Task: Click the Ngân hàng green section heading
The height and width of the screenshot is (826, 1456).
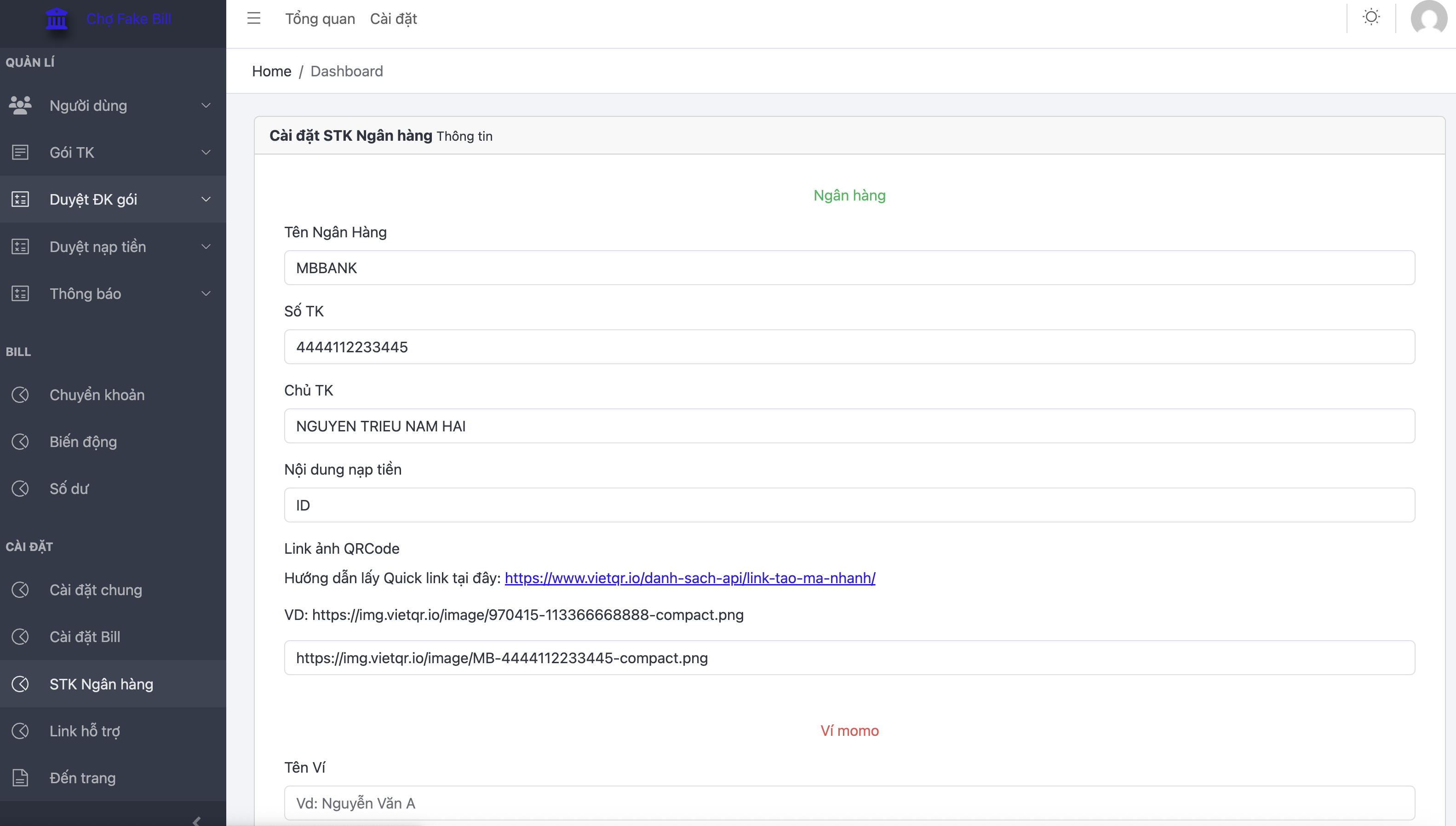Action: click(849, 196)
